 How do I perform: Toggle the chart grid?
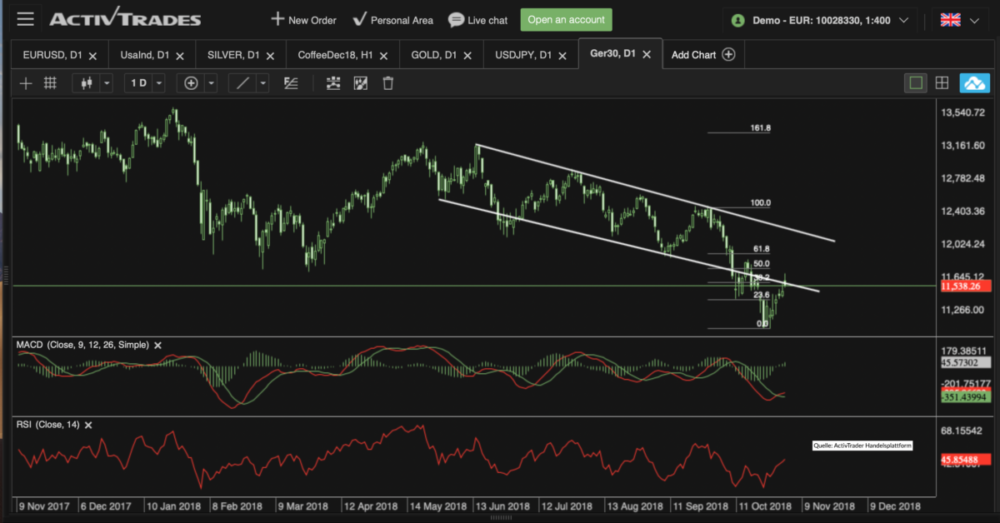click(x=50, y=83)
